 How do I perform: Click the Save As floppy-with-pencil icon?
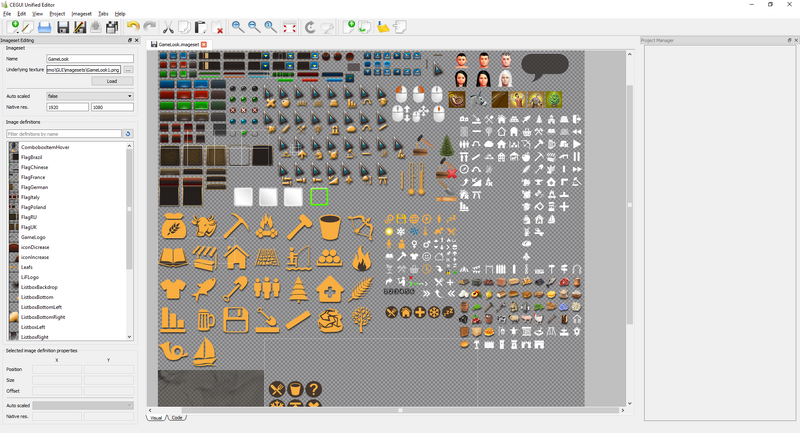79,27
